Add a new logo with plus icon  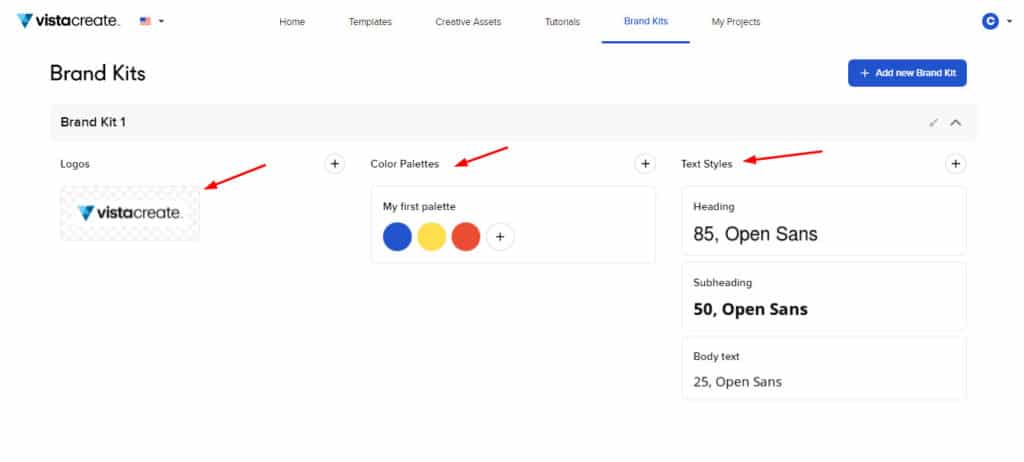tap(334, 164)
